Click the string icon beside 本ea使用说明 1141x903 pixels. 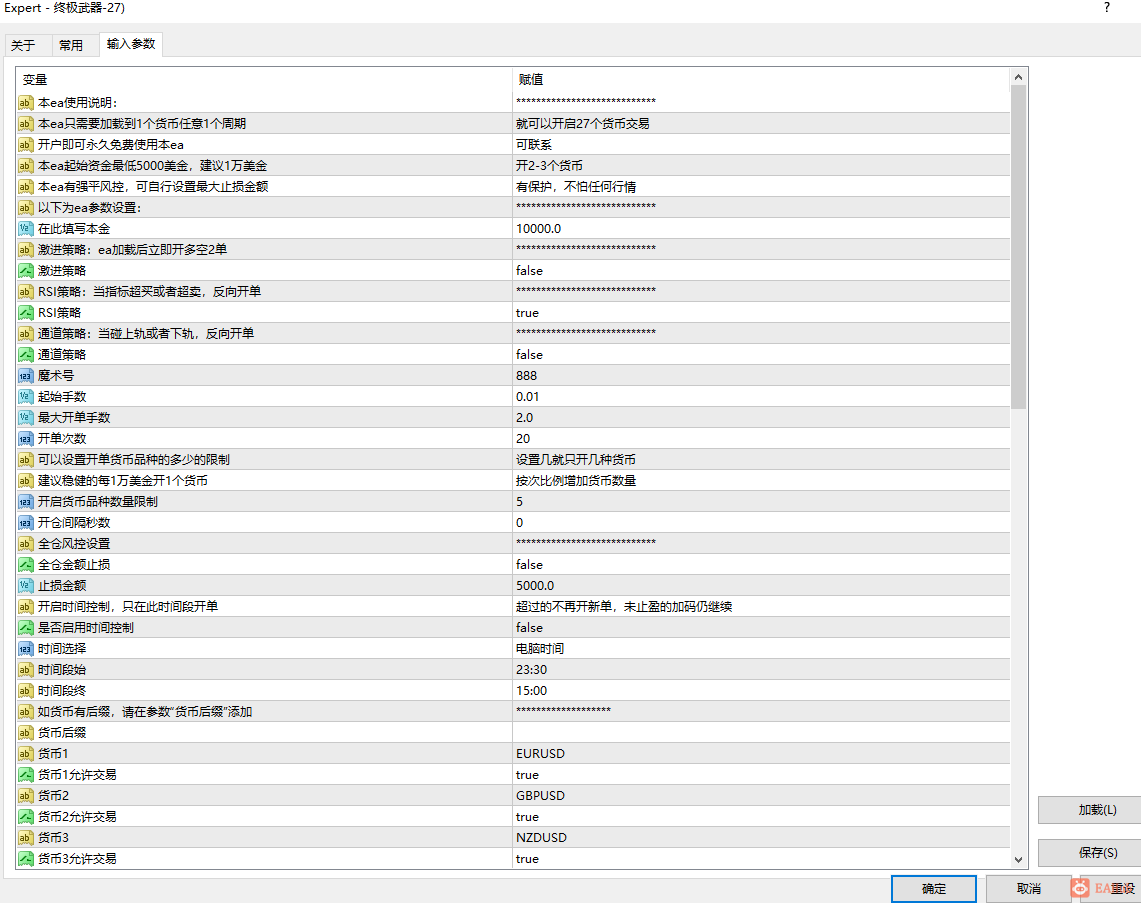click(x=25, y=103)
